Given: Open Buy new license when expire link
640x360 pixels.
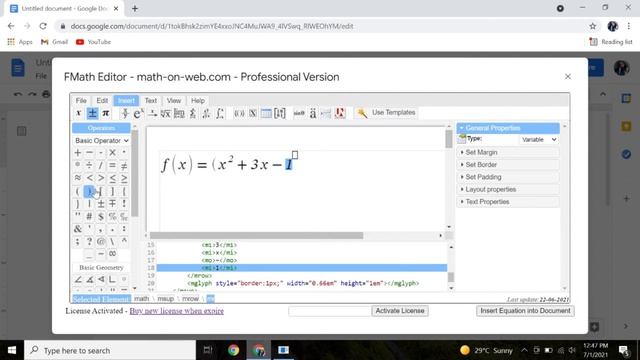Looking at the screenshot, I should pyautogui.click(x=176, y=311).
